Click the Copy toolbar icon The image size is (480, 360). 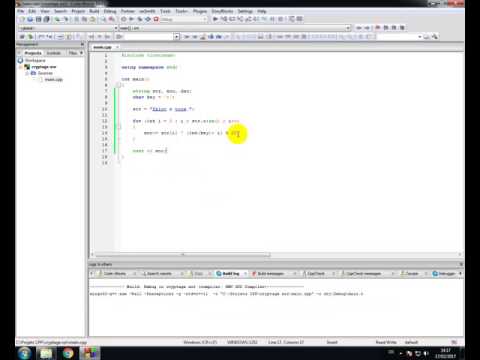(85, 19)
